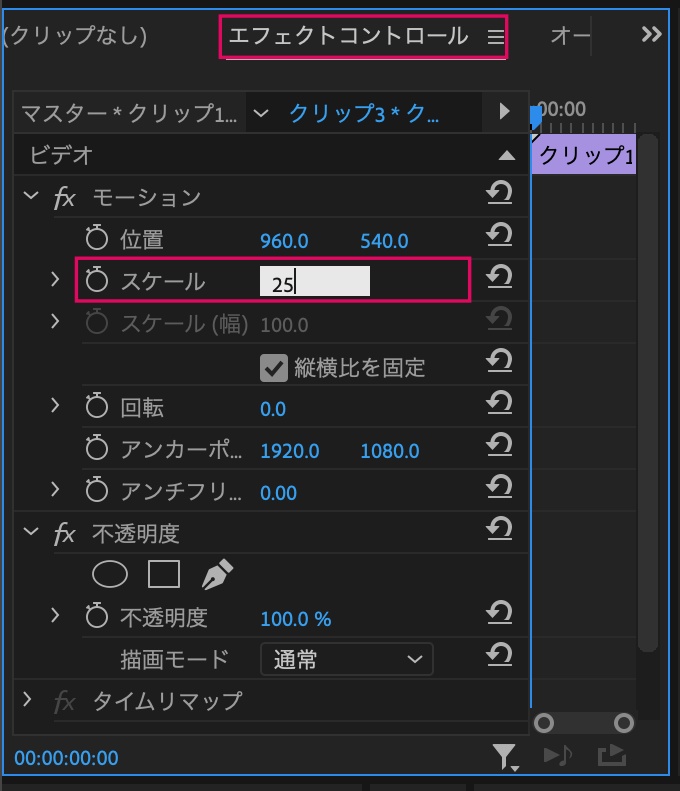Toggle the 不透明度 fx effect icon
The width and height of the screenshot is (680, 791).
(65, 534)
